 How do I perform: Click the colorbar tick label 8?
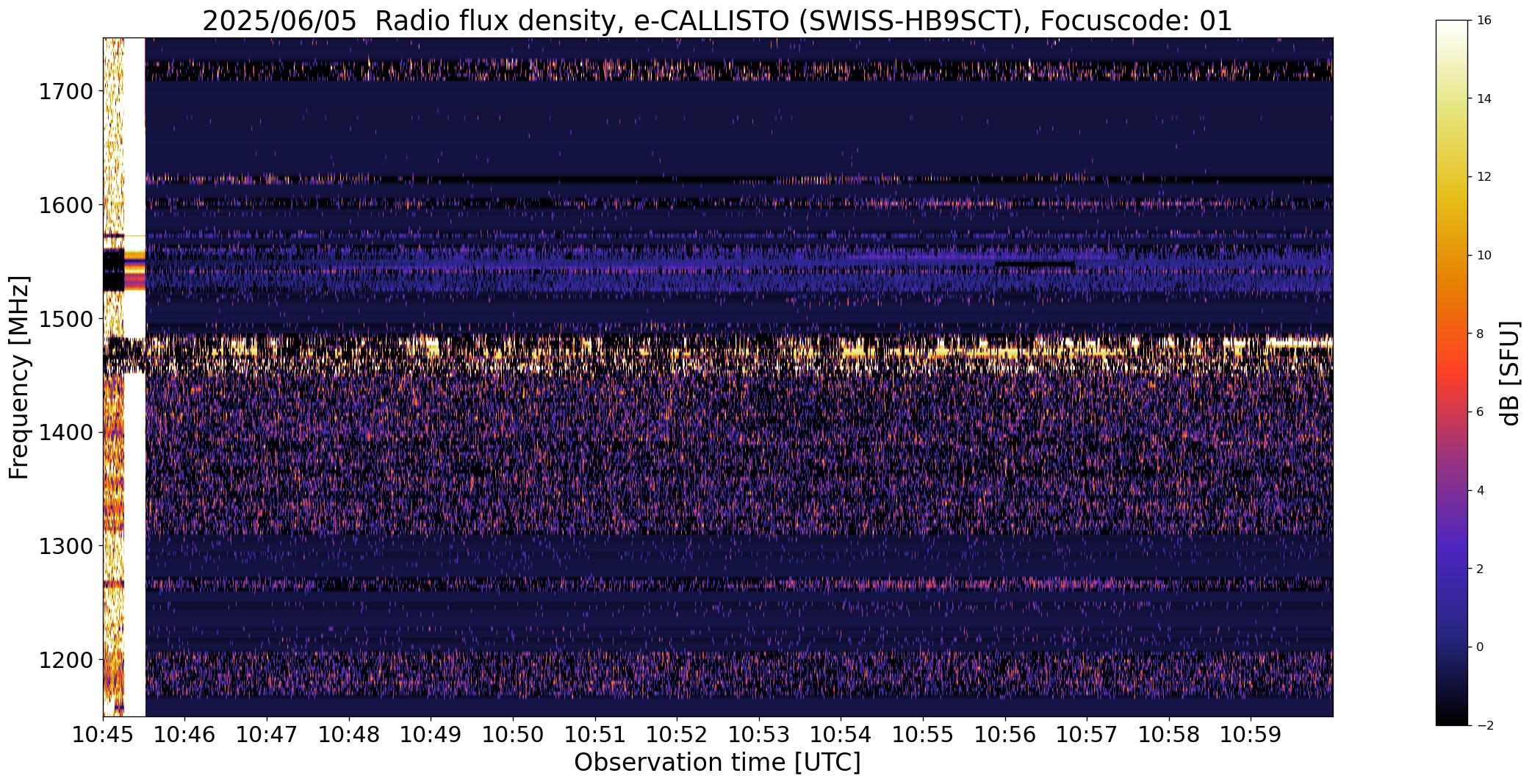1480,334
